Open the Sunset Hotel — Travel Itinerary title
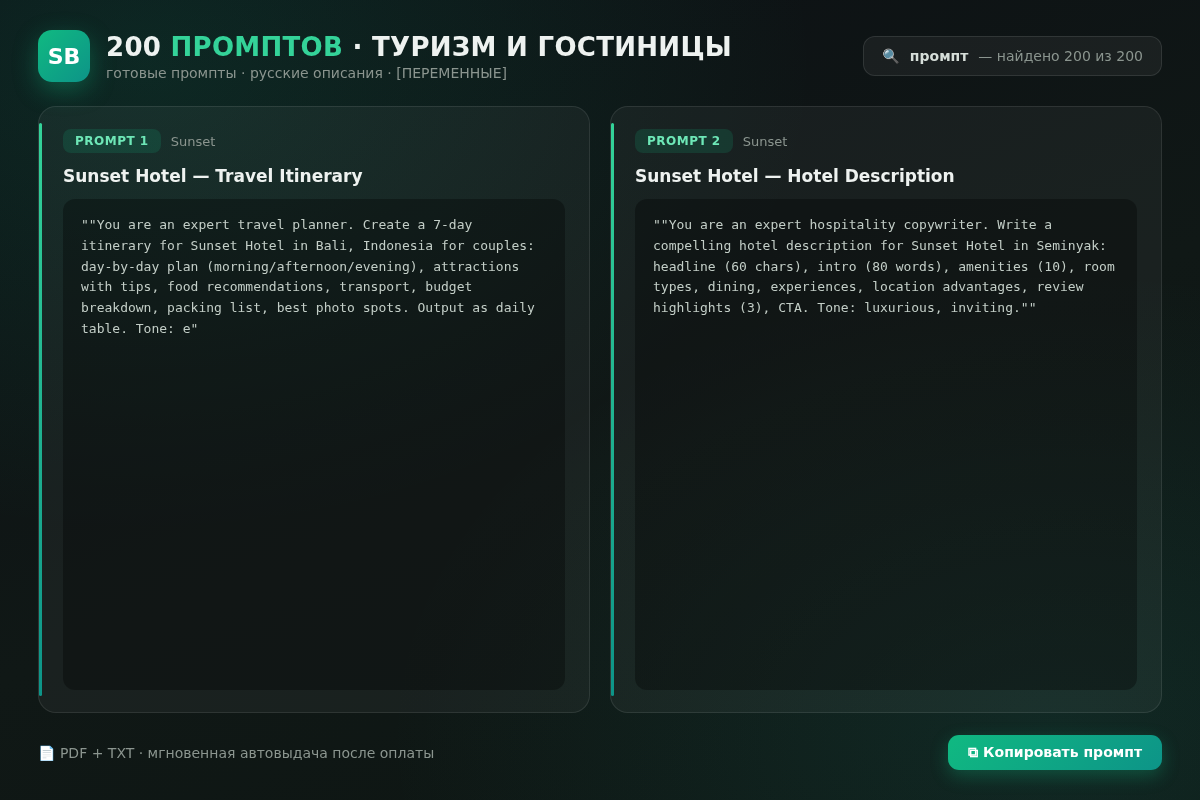Screen dimensions: 1200x800 pyautogui.click(x=213, y=176)
